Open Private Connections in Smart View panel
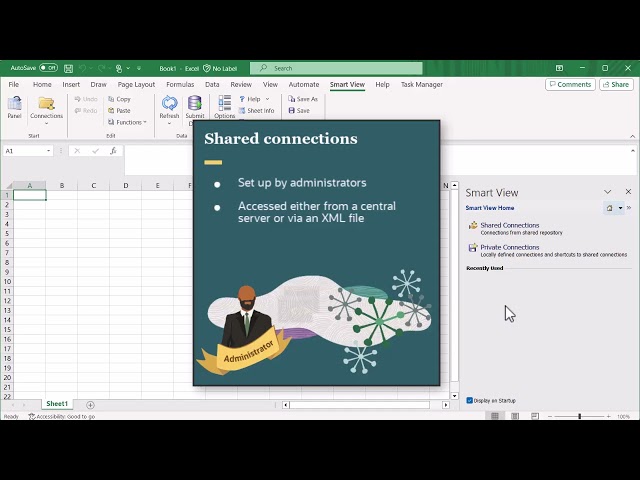Image resolution: width=640 pixels, height=480 pixels. tap(509, 247)
